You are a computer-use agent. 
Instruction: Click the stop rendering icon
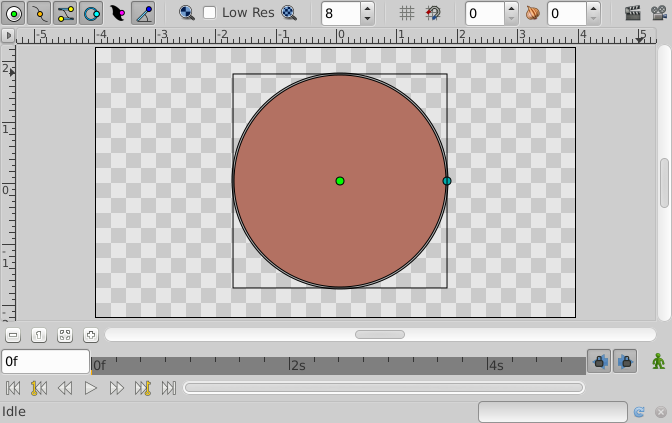click(x=661, y=412)
